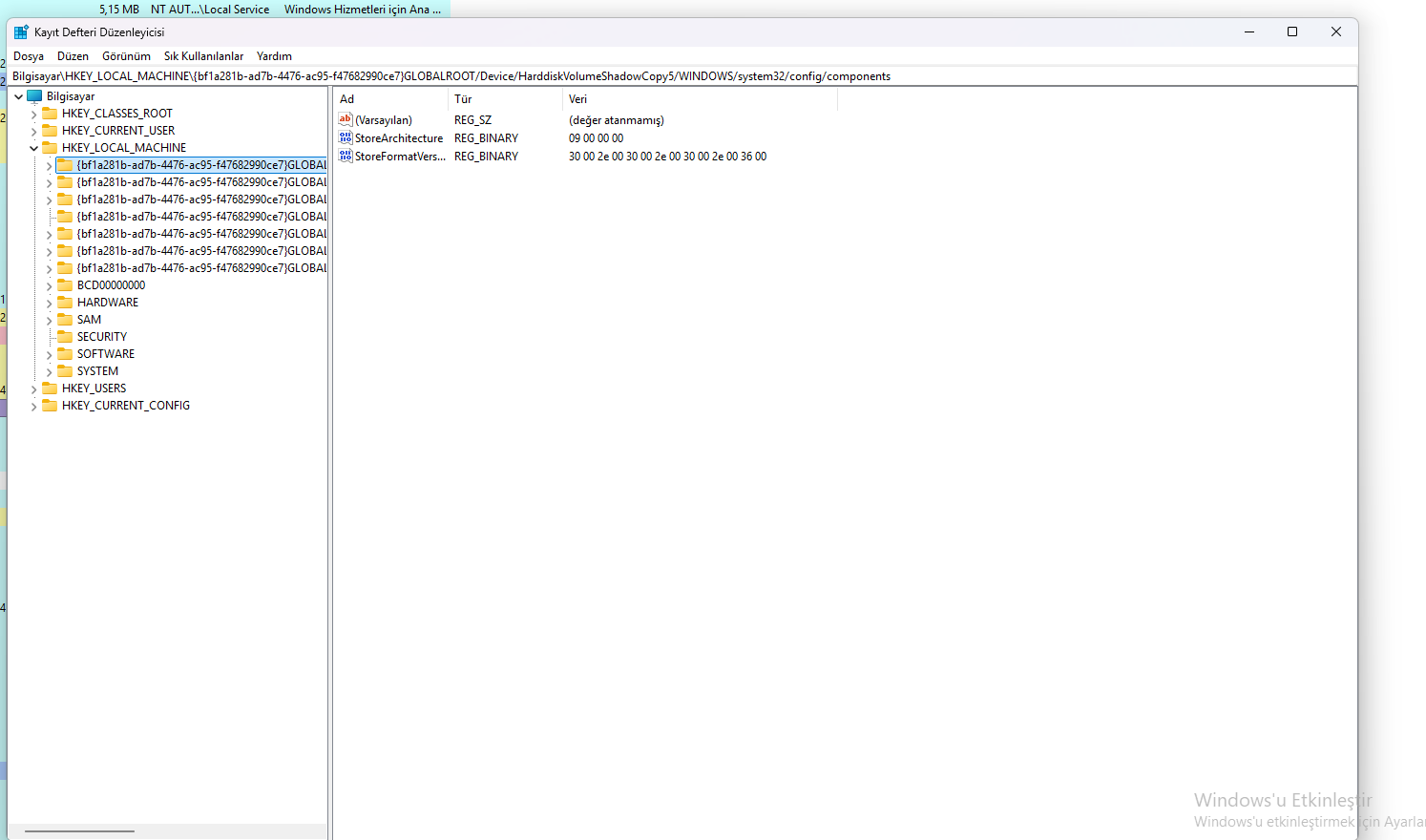Viewport: 1426px width, 840px height.
Task: Open the Dosya menu
Action: click(x=29, y=56)
